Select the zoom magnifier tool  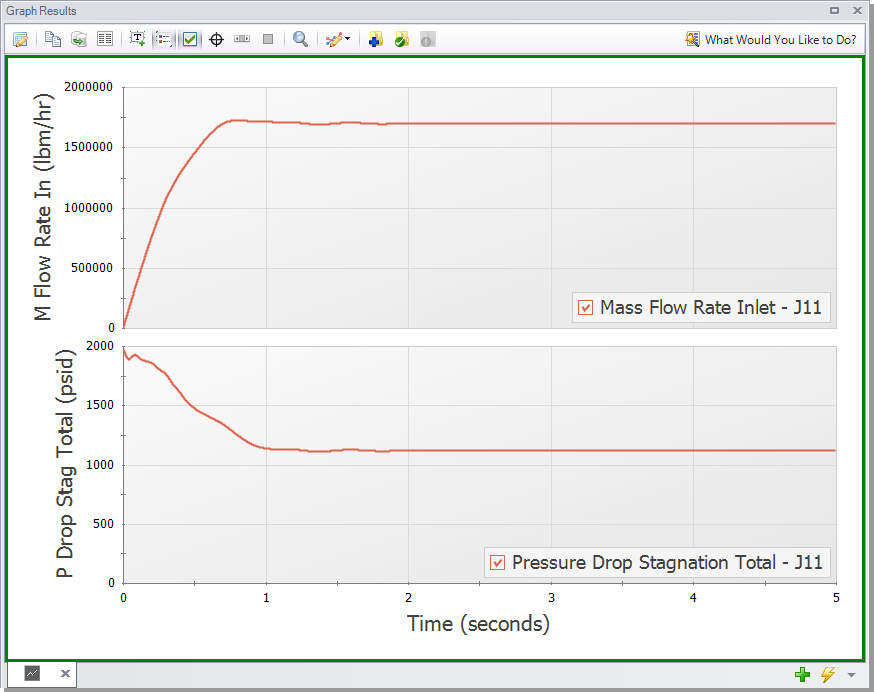(x=299, y=39)
